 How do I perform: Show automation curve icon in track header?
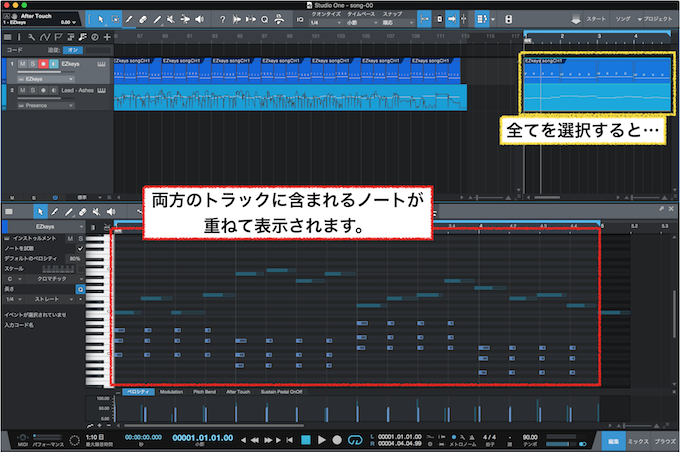tap(45, 37)
